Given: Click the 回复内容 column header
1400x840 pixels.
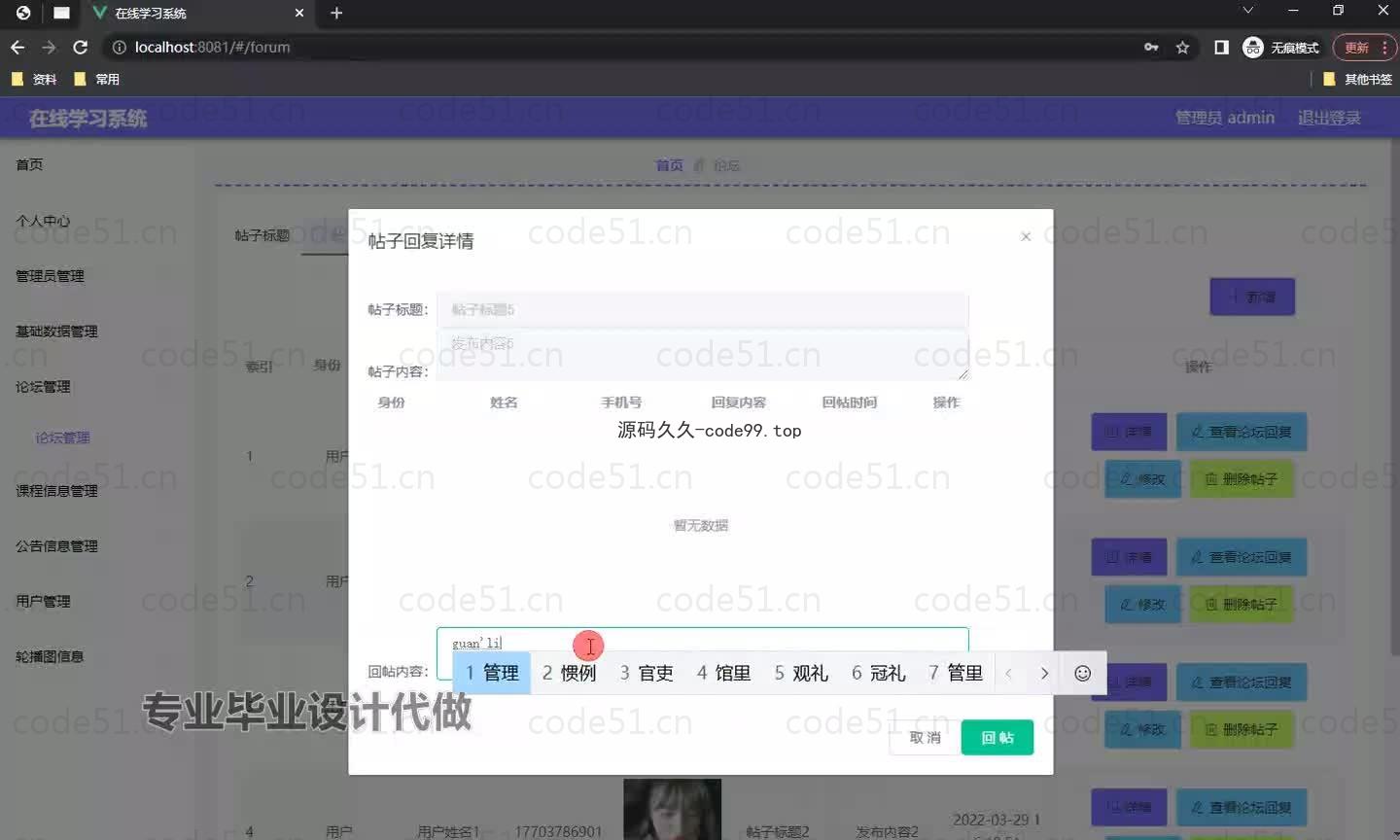Looking at the screenshot, I should click(738, 402).
